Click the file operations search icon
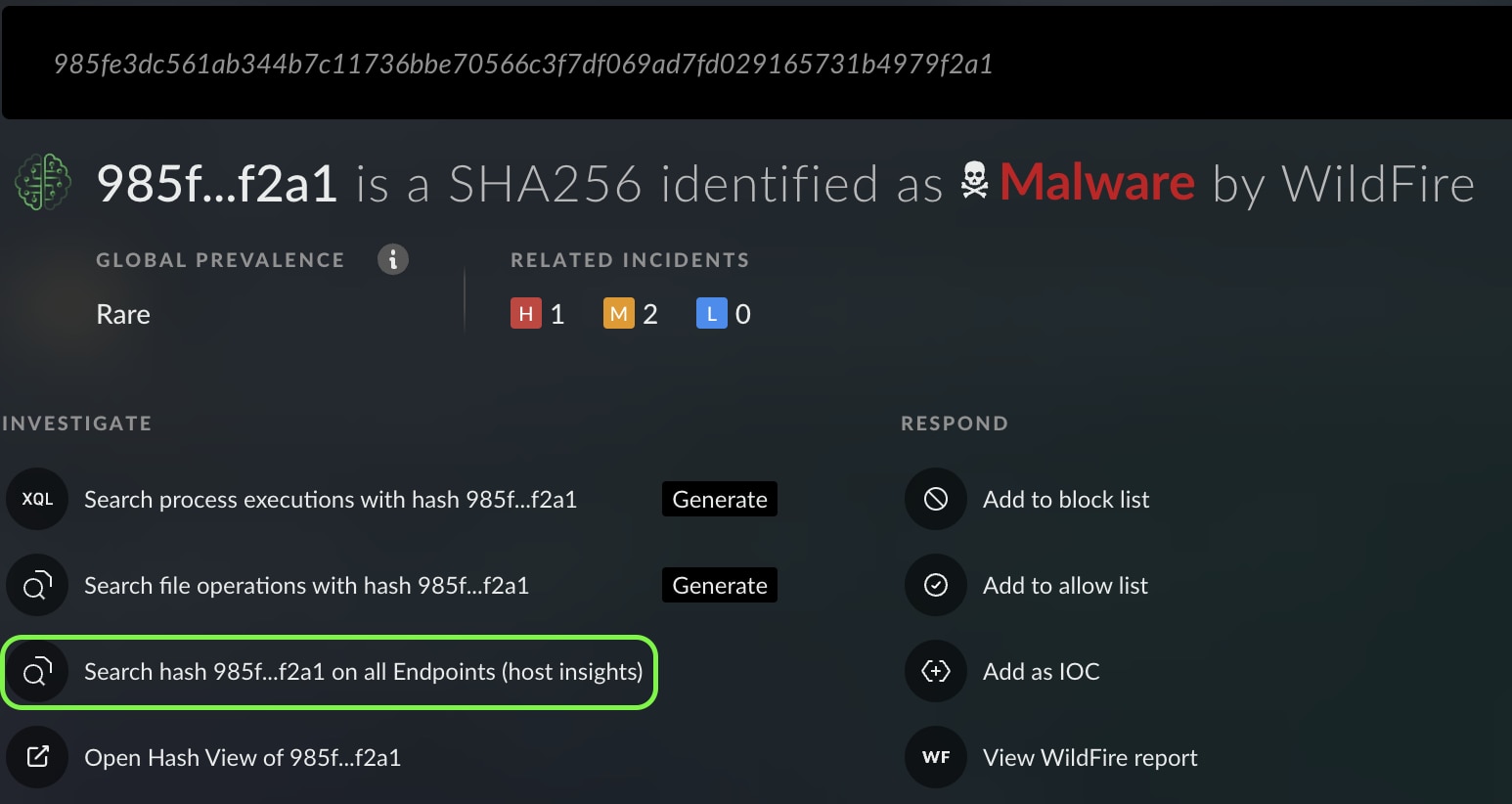 [37, 585]
